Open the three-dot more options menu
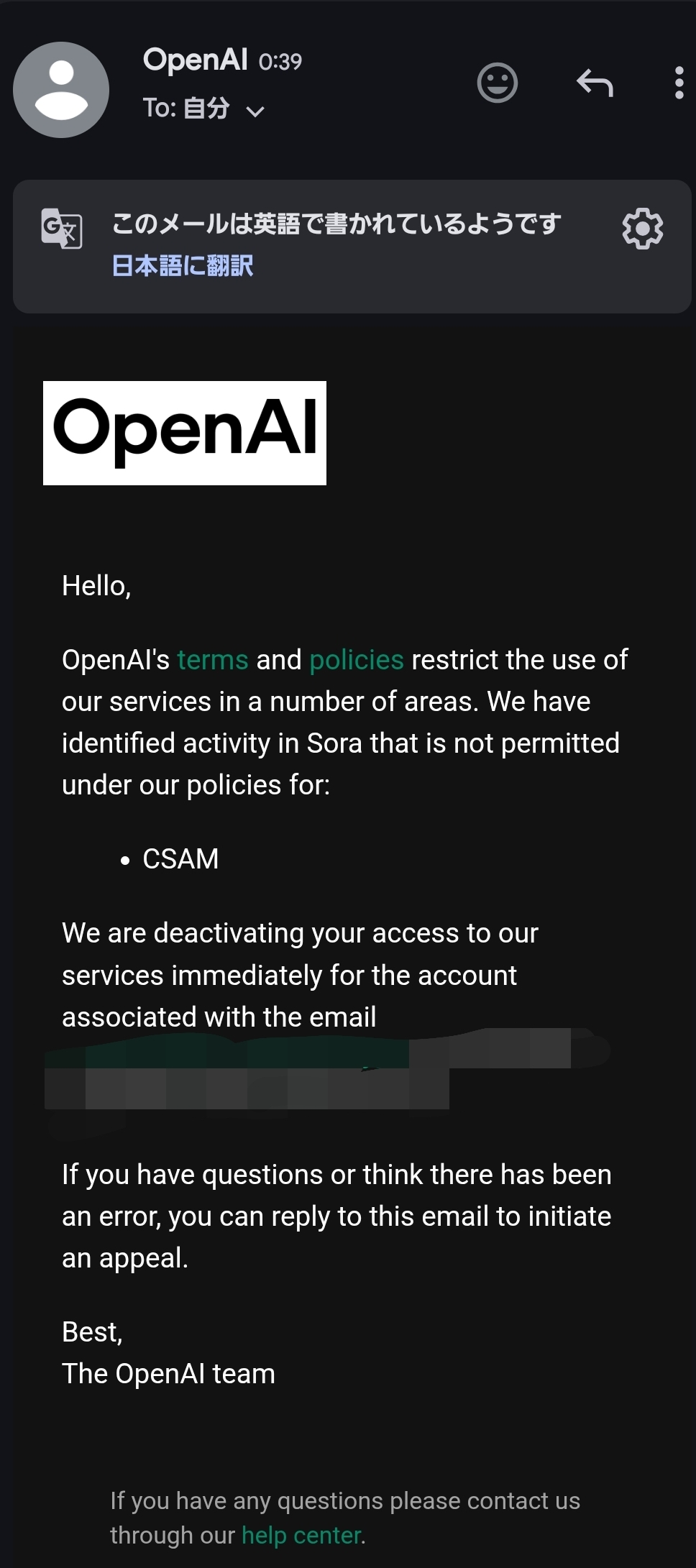This screenshot has height=1568, width=696. pos(679,83)
